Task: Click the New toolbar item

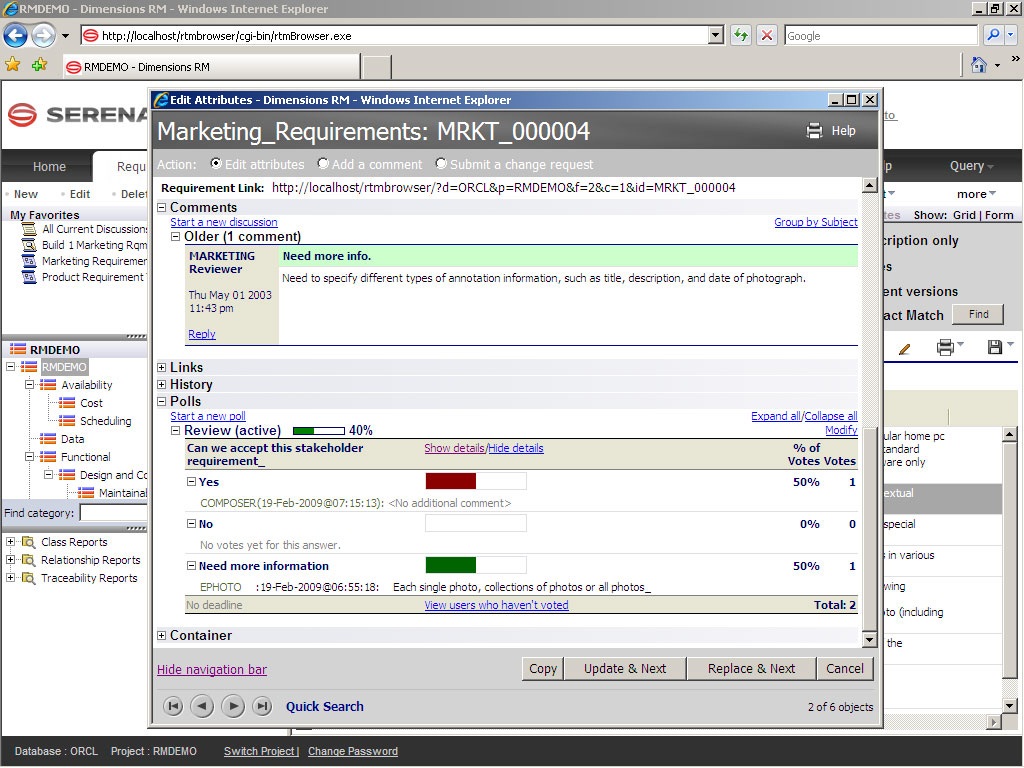Action: tap(26, 194)
